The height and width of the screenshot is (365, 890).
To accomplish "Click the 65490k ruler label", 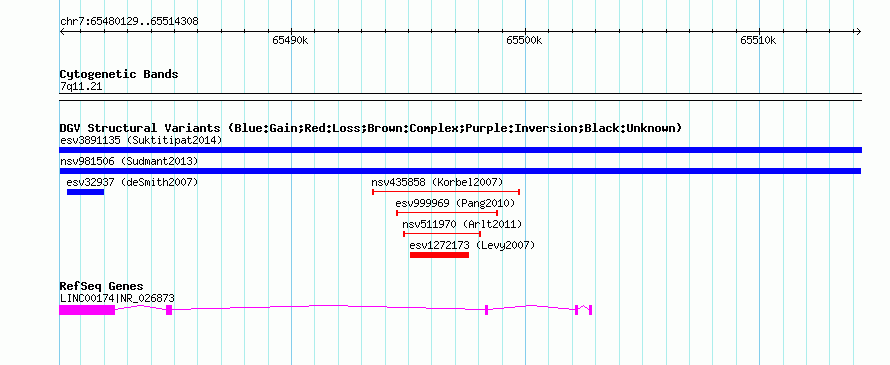I will [x=290, y=40].
